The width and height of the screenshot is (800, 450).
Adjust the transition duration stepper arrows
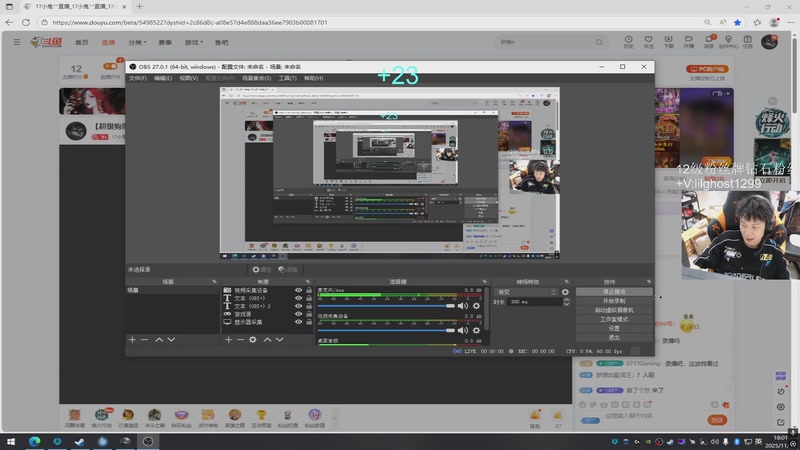[566, 302]
